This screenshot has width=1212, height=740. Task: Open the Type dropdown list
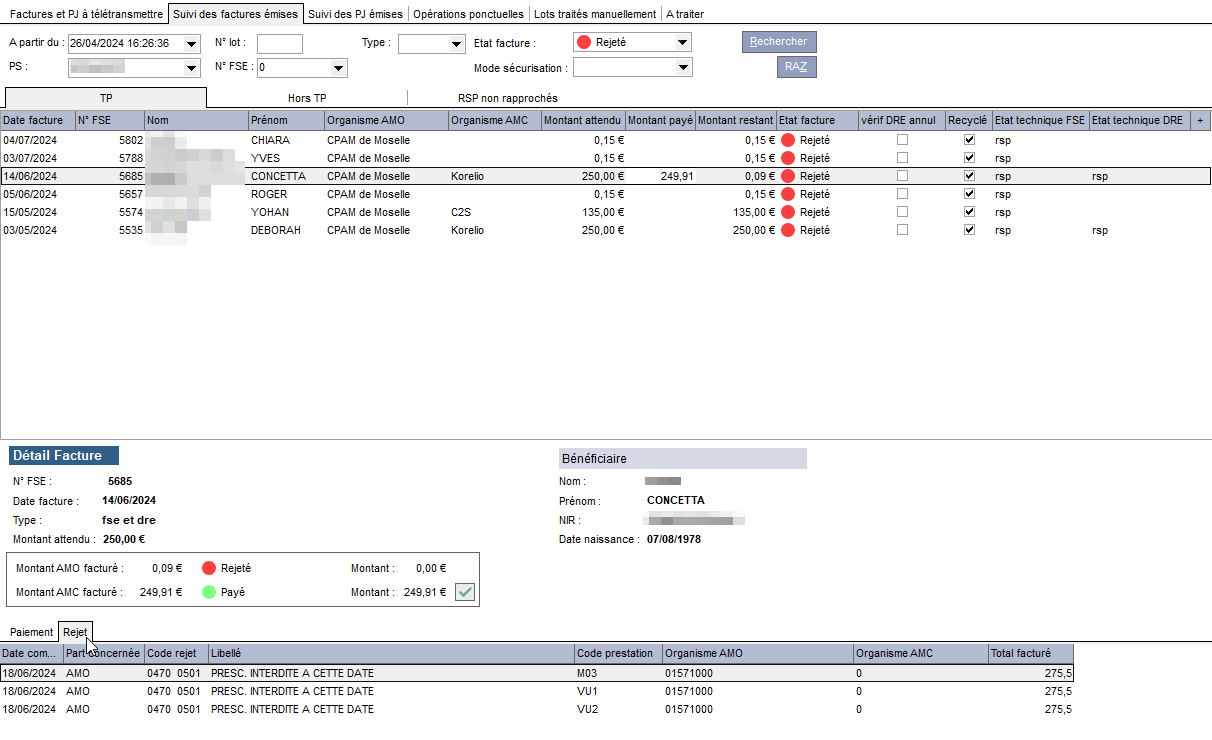(431, 43)
